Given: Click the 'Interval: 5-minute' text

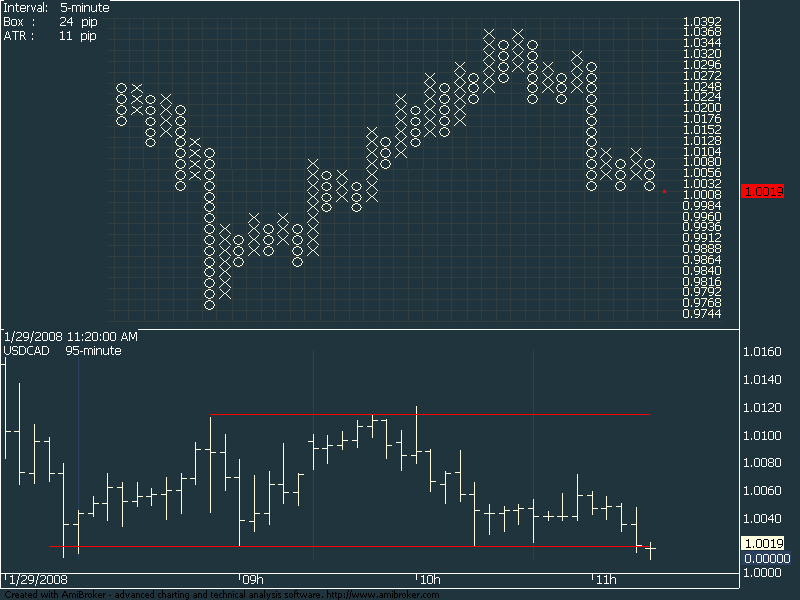Looking at the screenshot, I should click(x=56, y=8).
